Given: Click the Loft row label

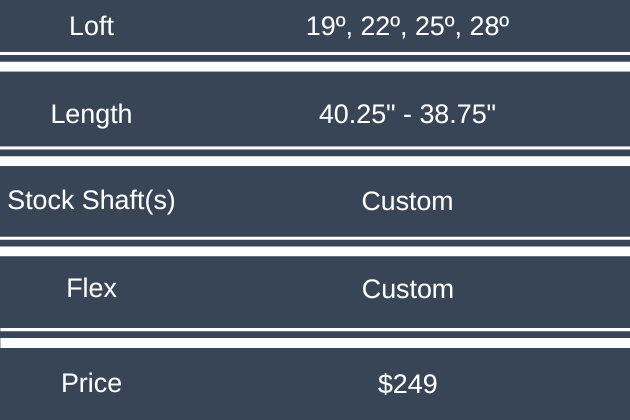Looking at the screenshot, I should [x=91, y=26].
